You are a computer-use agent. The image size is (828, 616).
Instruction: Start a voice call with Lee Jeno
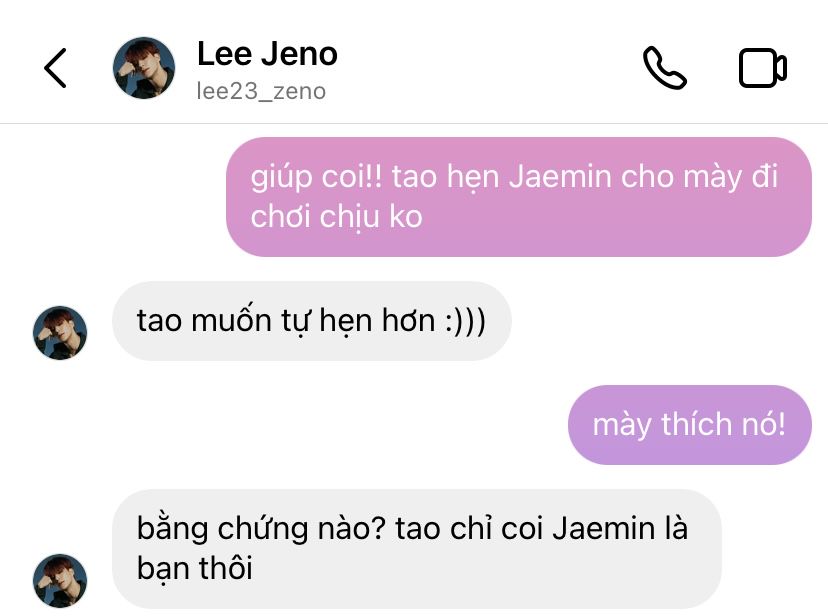tap(664, 68)
